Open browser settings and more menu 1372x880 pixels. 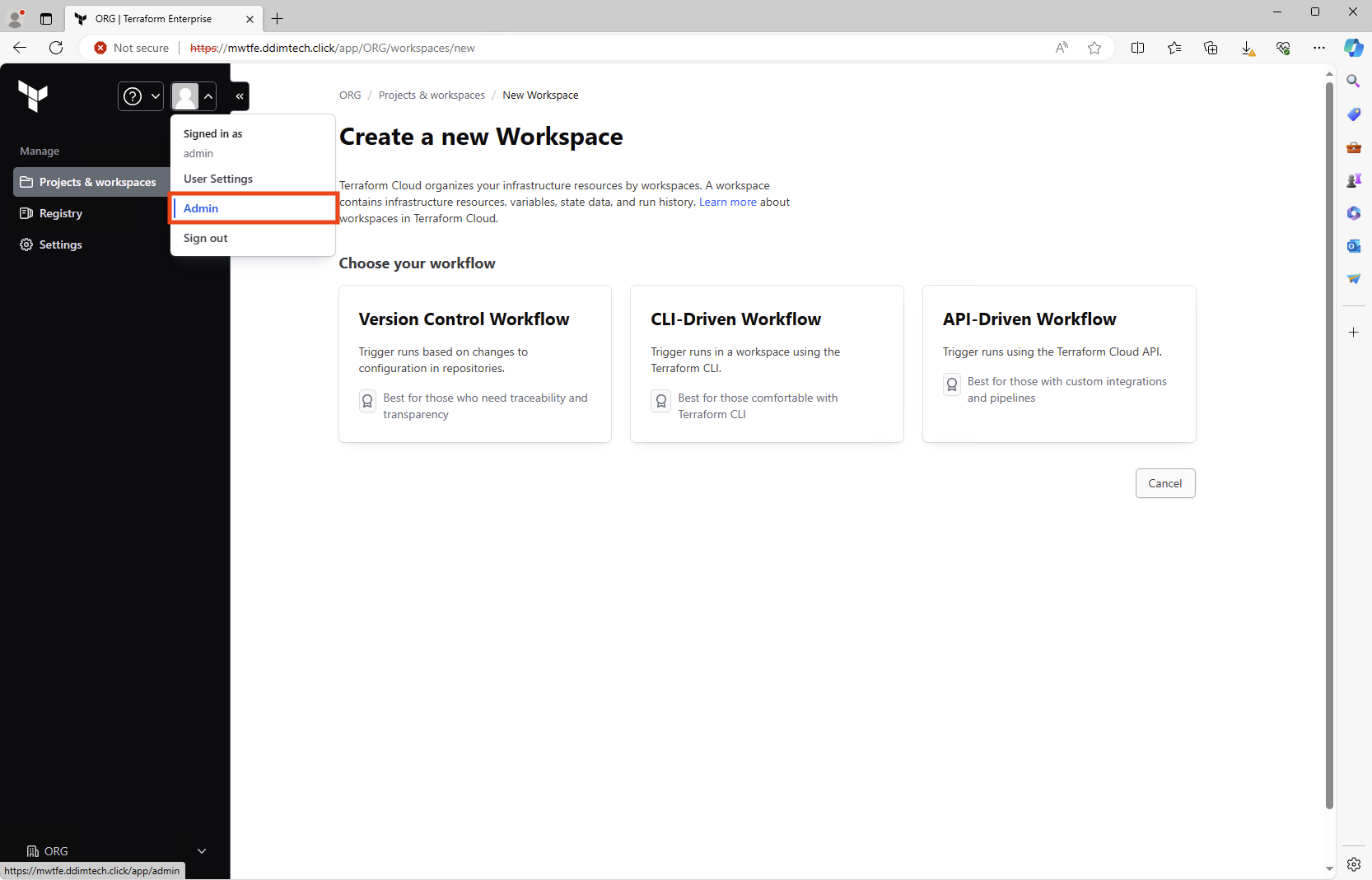click(1319, 48)
